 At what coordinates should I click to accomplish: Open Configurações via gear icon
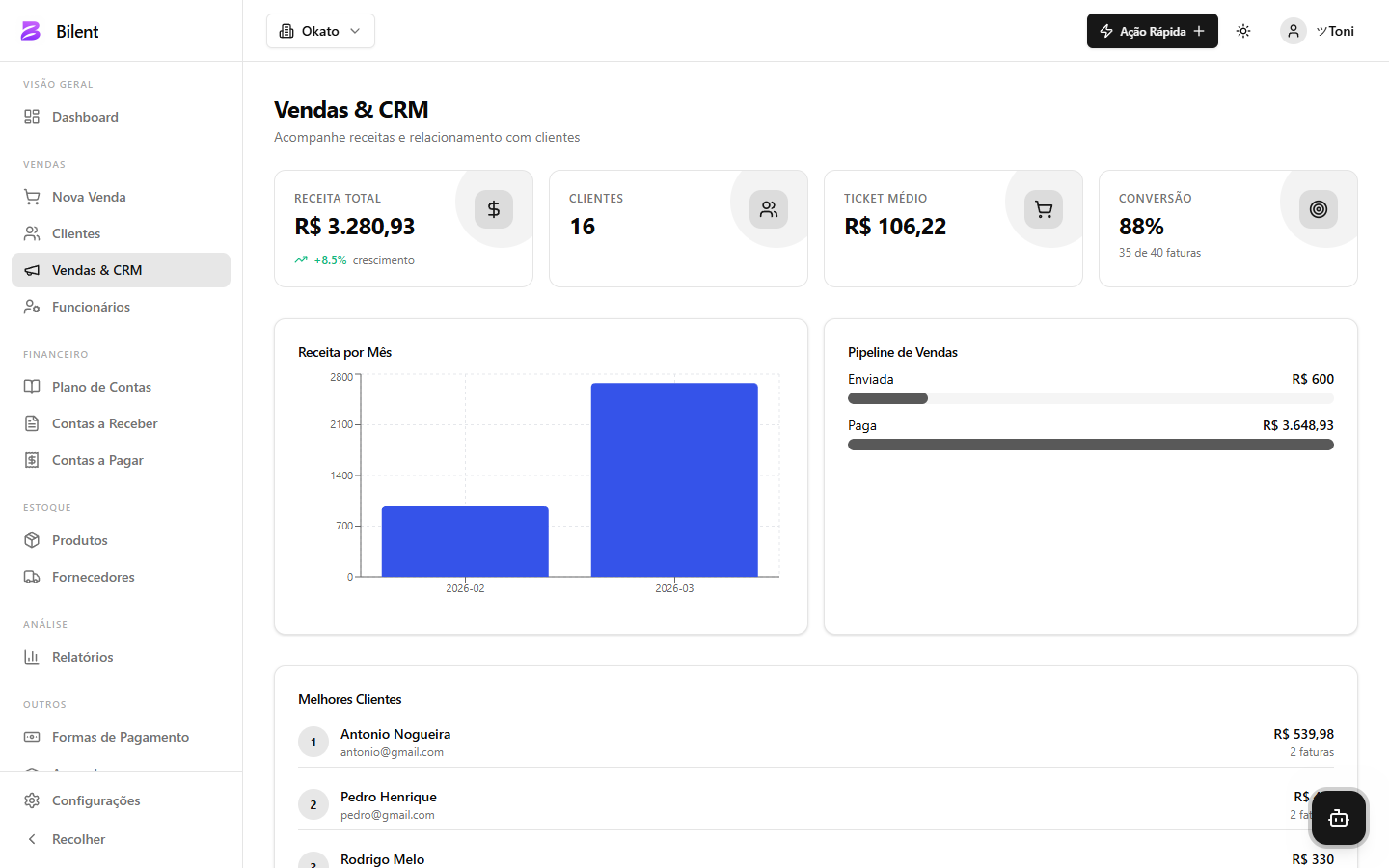32,800
